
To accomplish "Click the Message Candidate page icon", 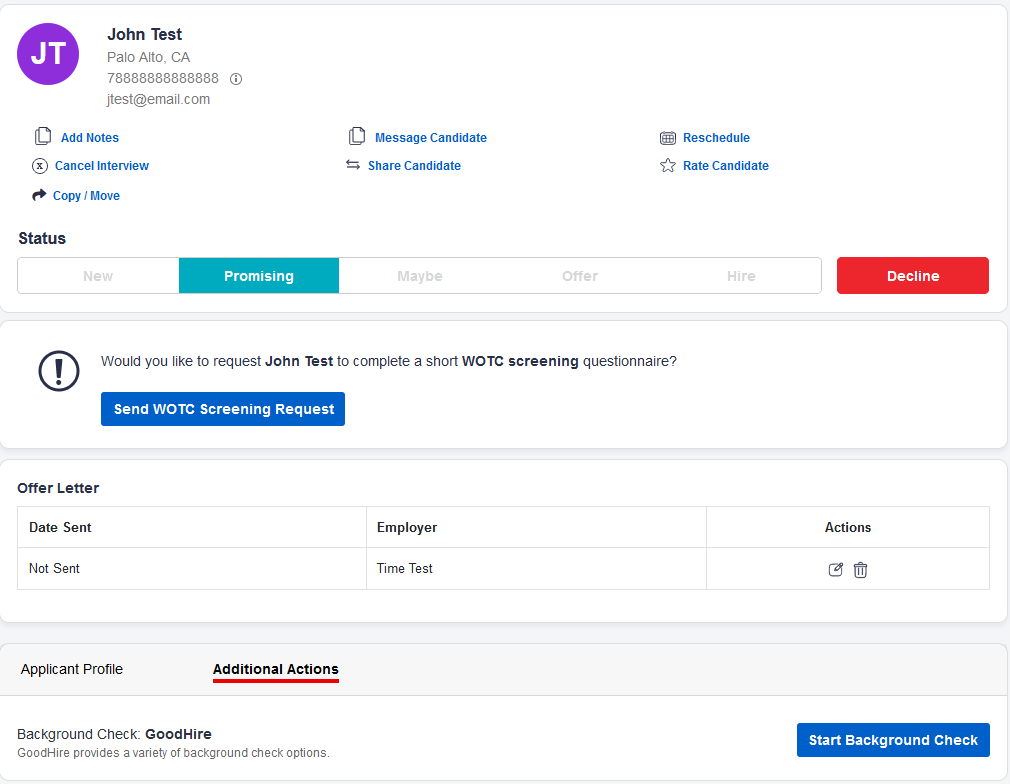I will point(357,137).
